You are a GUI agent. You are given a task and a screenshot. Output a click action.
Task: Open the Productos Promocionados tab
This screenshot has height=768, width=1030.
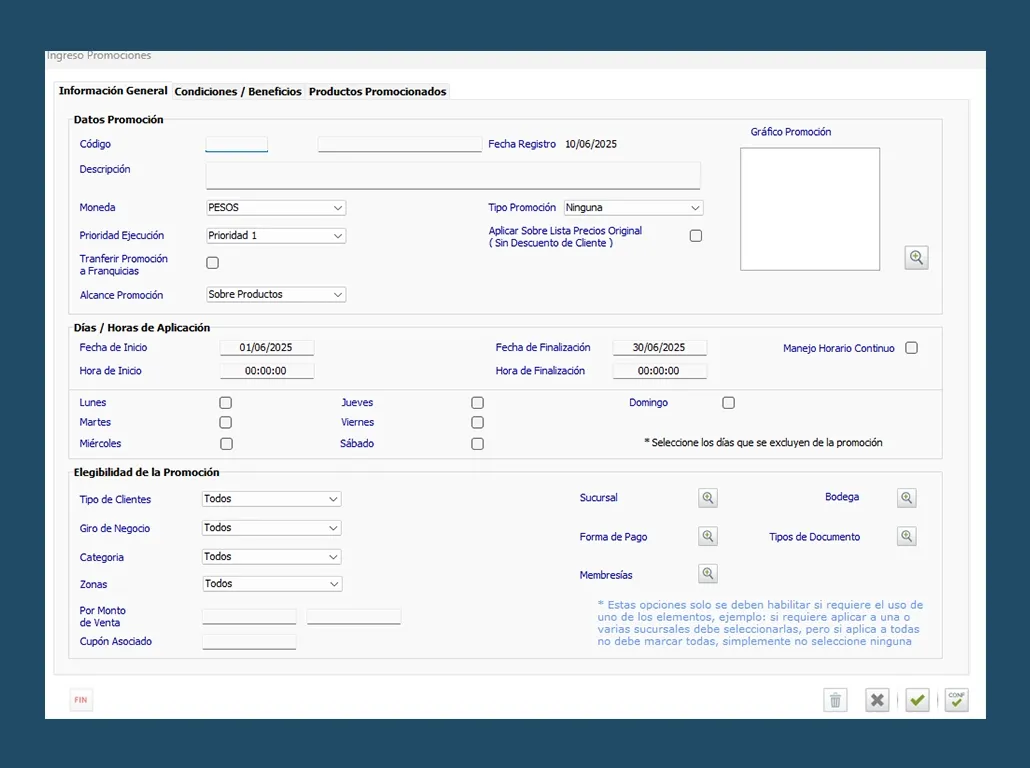[x=377, y=92]
